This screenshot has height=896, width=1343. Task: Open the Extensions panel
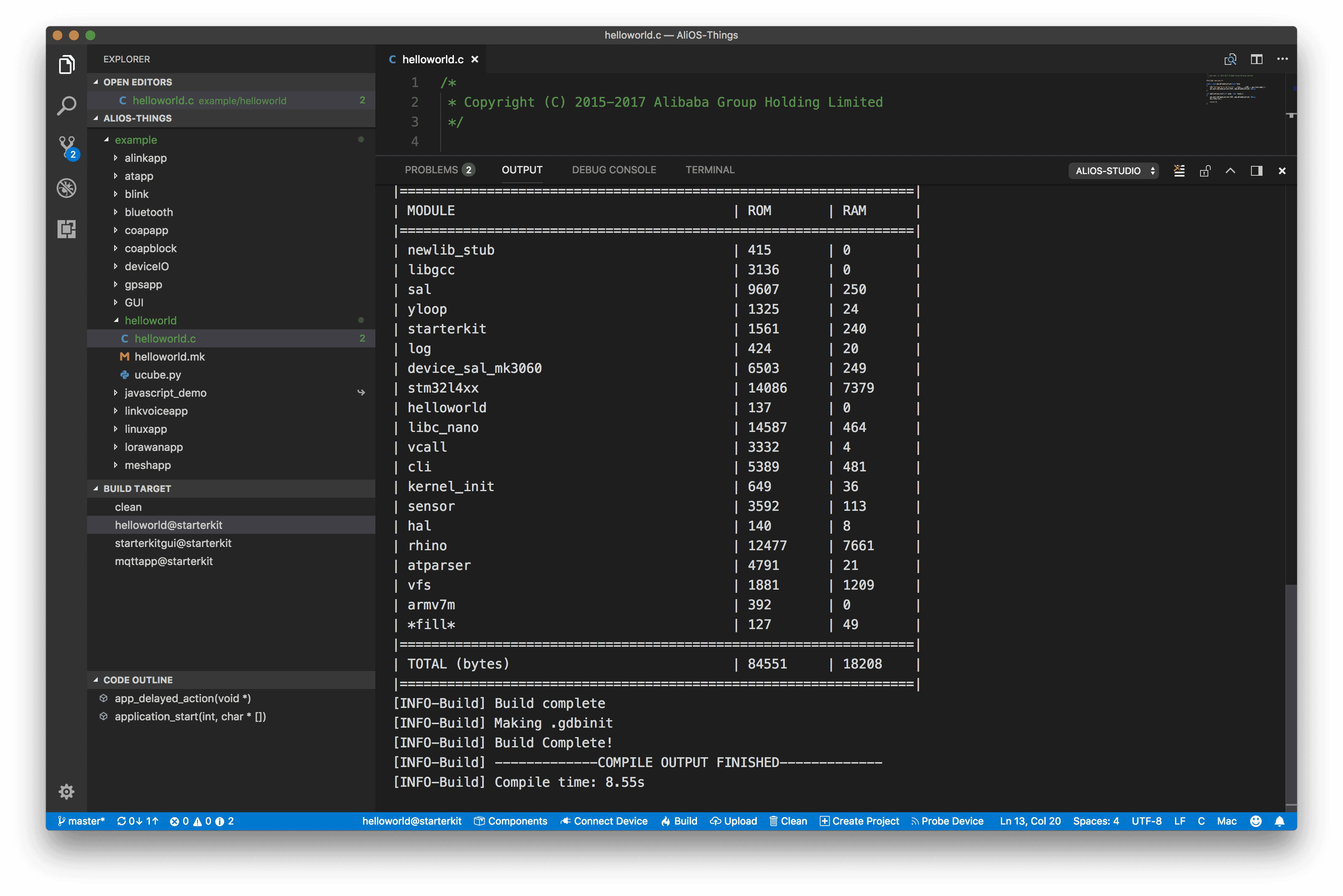(66, 229)
